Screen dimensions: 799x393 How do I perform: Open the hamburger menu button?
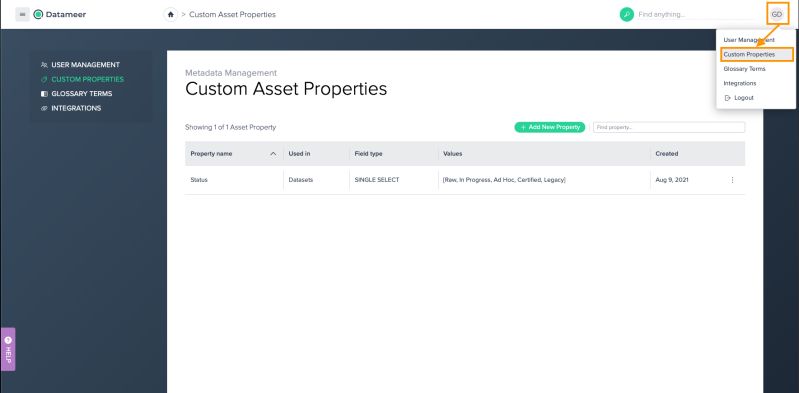point(22,14)
